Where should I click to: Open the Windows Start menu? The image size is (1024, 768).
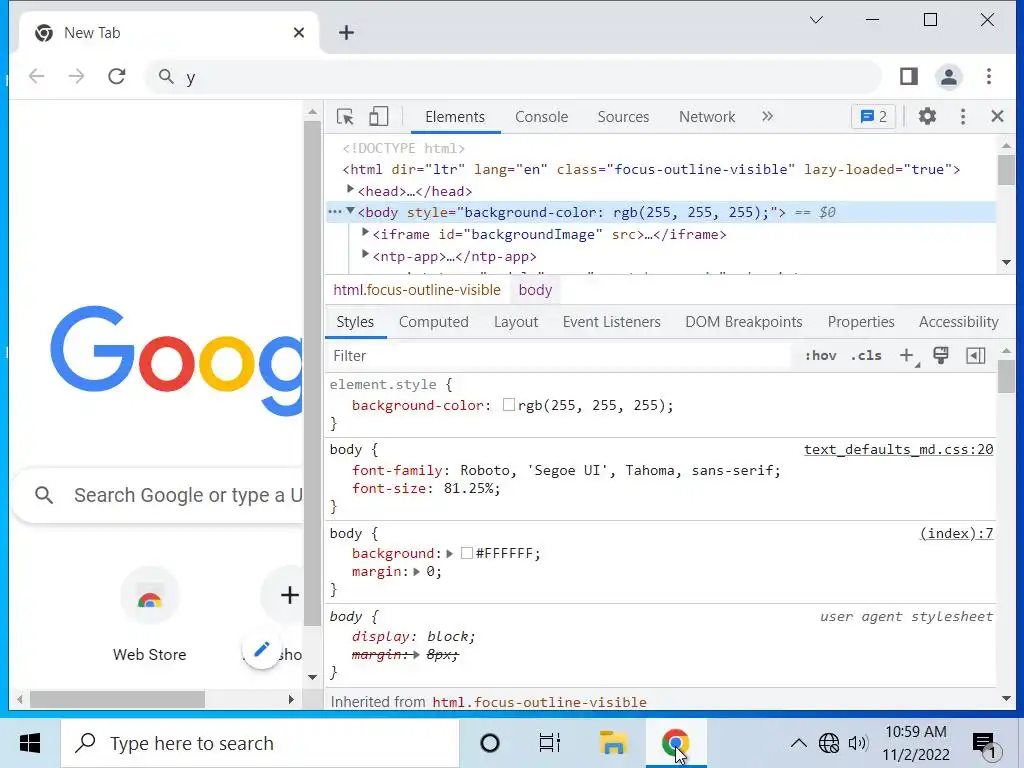coord(30,743)
